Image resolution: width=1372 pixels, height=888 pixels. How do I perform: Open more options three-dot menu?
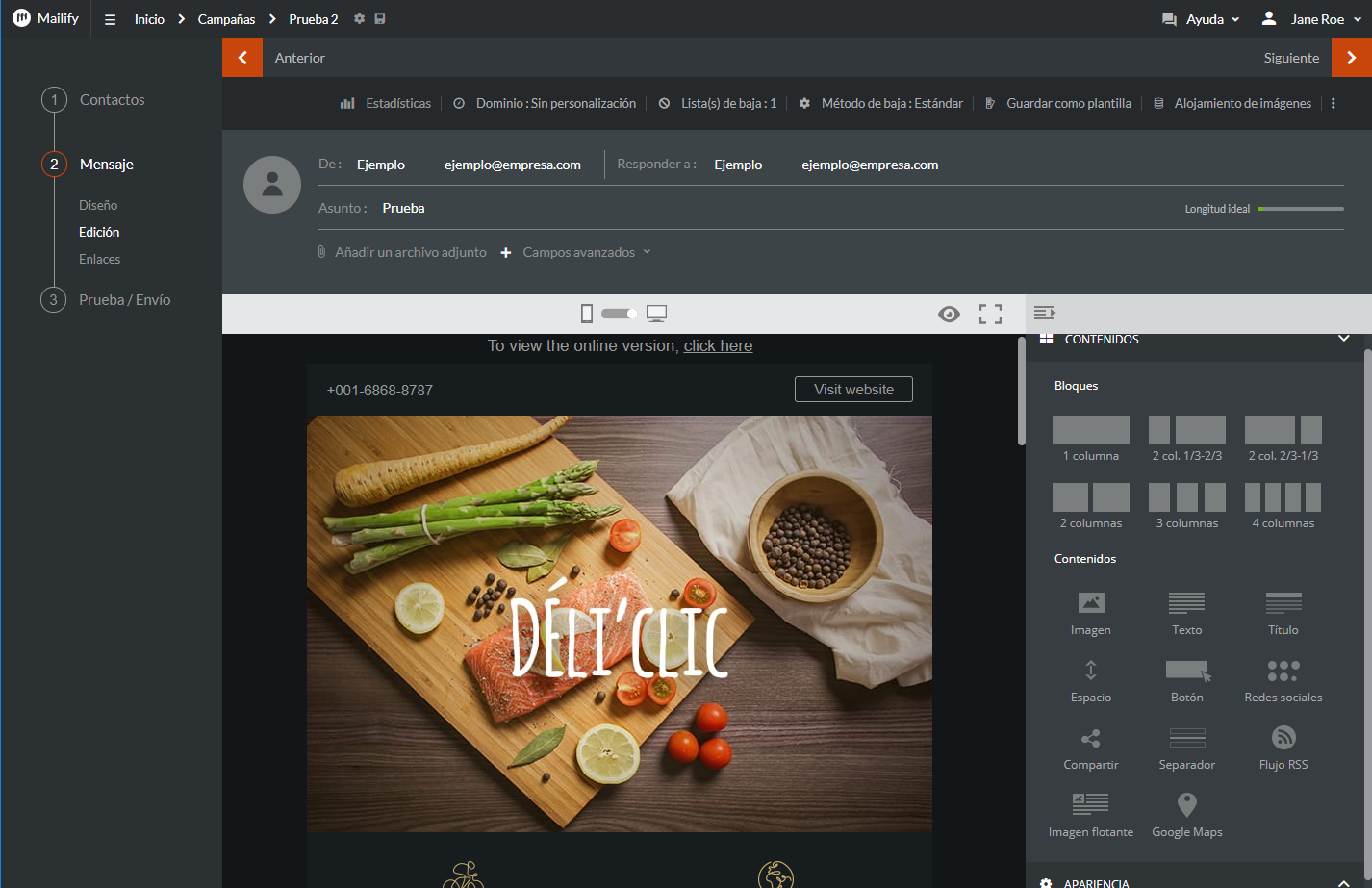click(1334, 103)
